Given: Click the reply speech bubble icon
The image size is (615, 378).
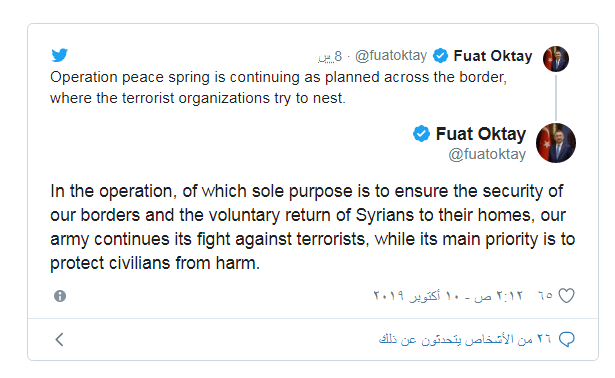Looking at the screenshot, I should coord(566,339).
